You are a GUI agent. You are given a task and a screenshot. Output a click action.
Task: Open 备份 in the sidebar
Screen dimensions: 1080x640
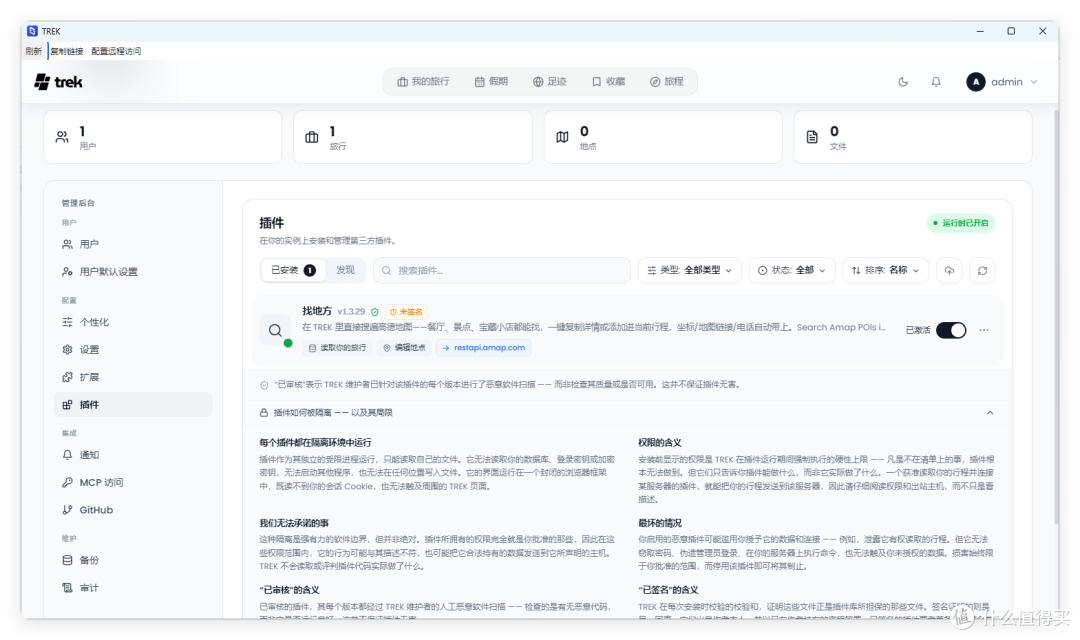[133, 560]
